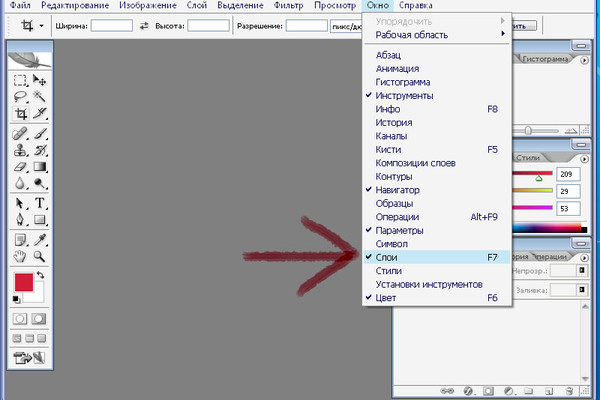The width and height of the screenshot is (600, 400).
Task: Select the Hand tool
Action: 20,256
